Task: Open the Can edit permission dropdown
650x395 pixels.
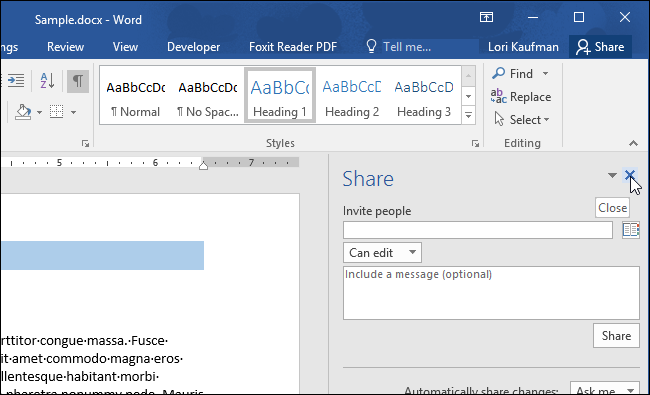Action: coord(382,253)
